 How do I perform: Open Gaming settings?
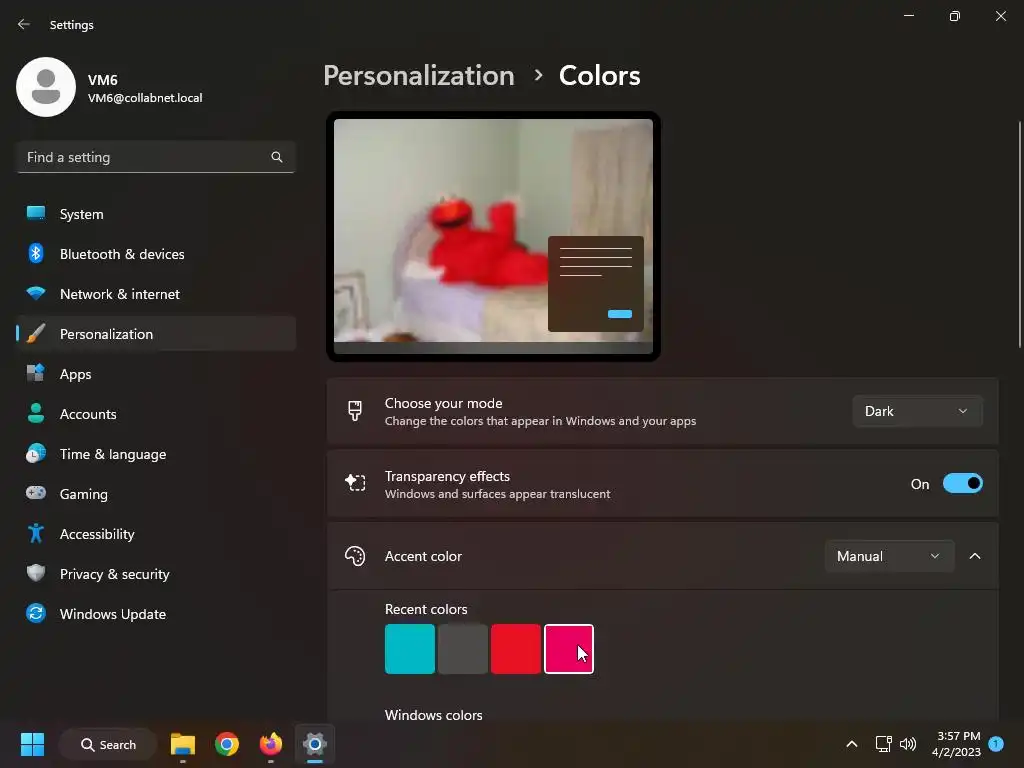tap(156, 494)
